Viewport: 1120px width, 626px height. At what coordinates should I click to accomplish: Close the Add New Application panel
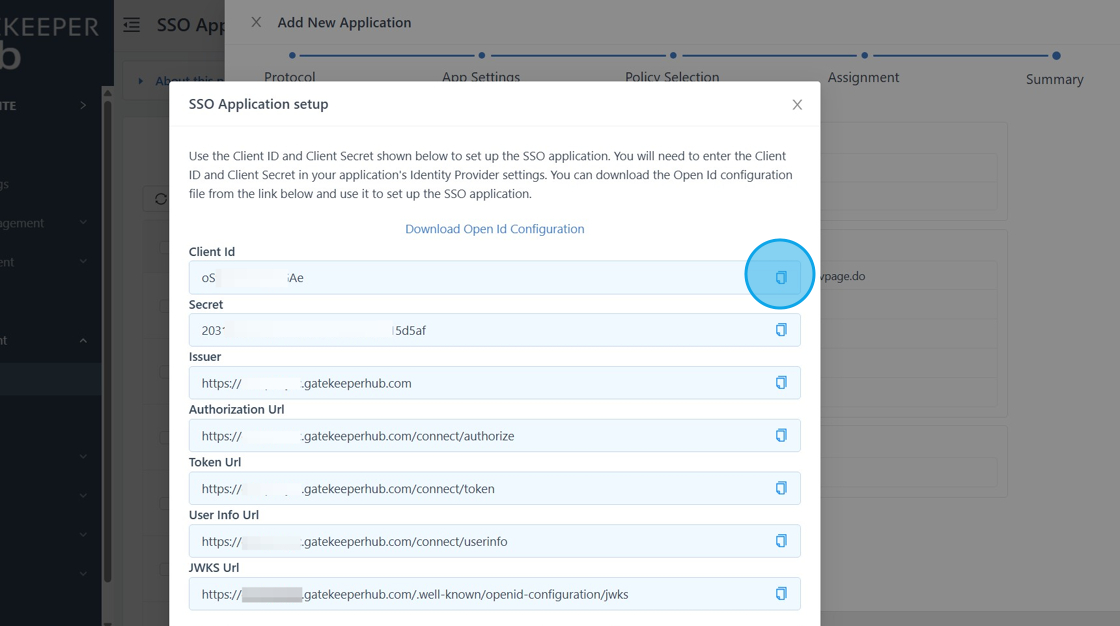point(256,22)
